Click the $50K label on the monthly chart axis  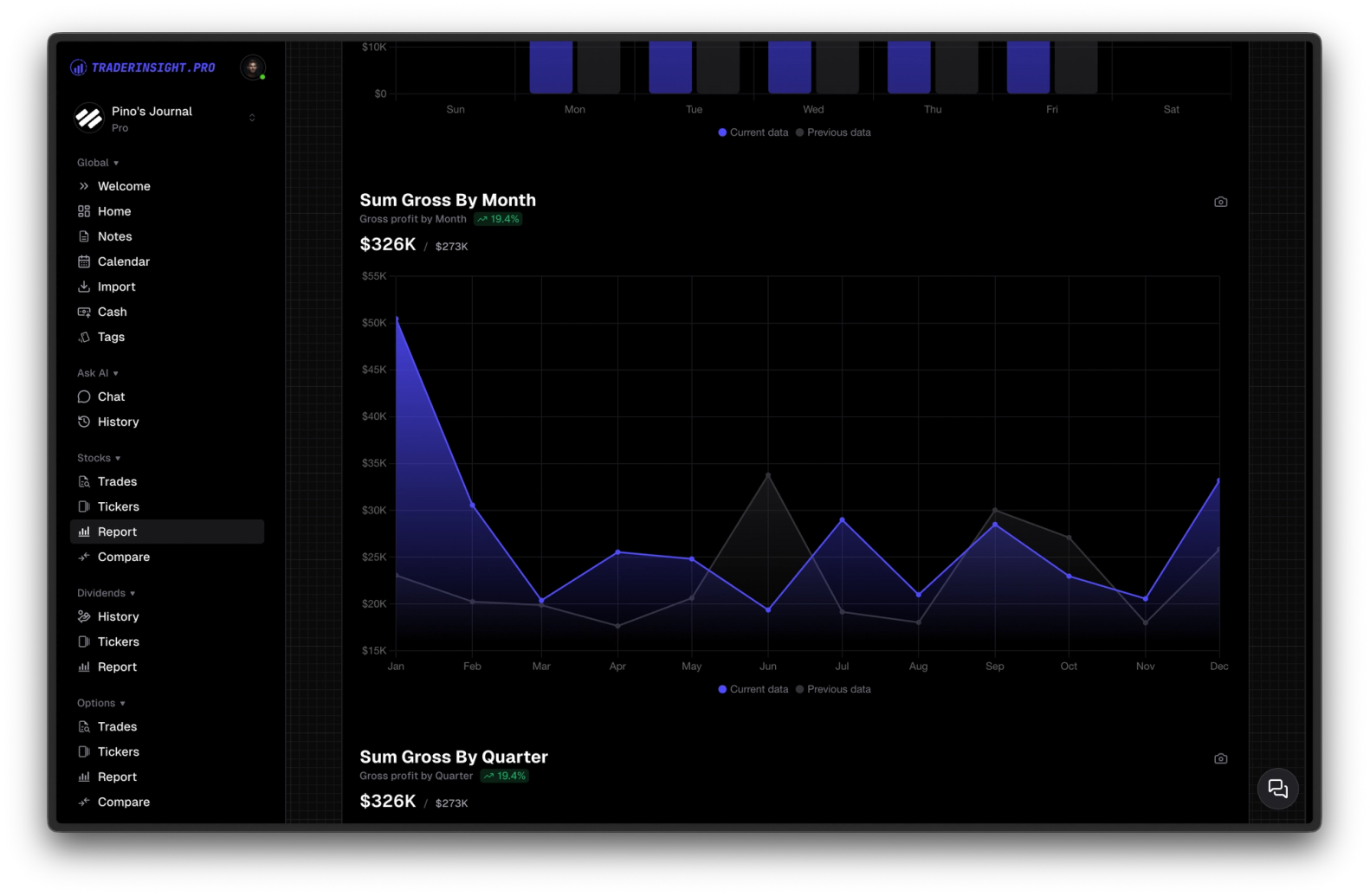tap(374, 323)
